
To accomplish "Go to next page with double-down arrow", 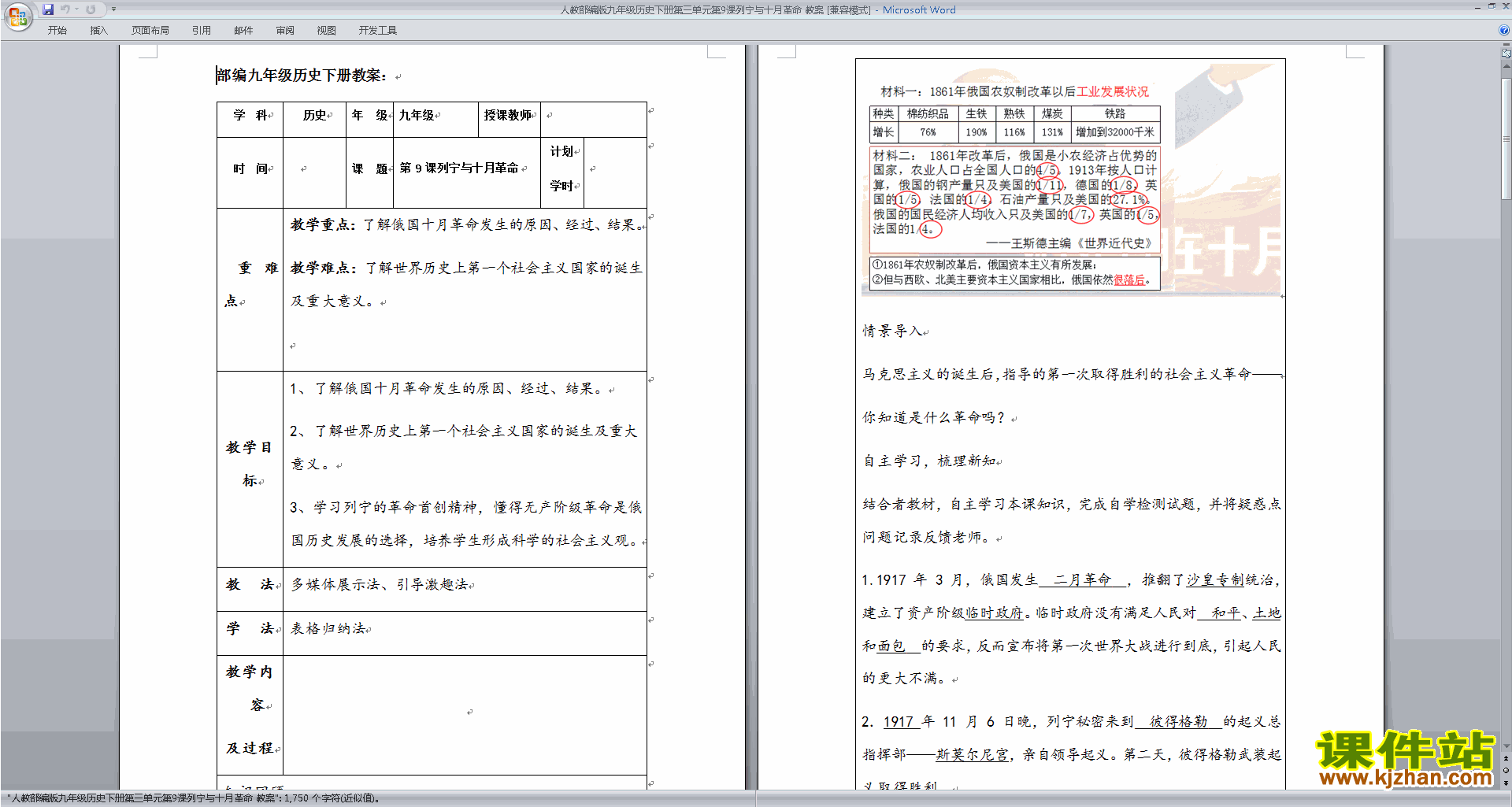I will pyautogui.click(x=1506, y=783).
